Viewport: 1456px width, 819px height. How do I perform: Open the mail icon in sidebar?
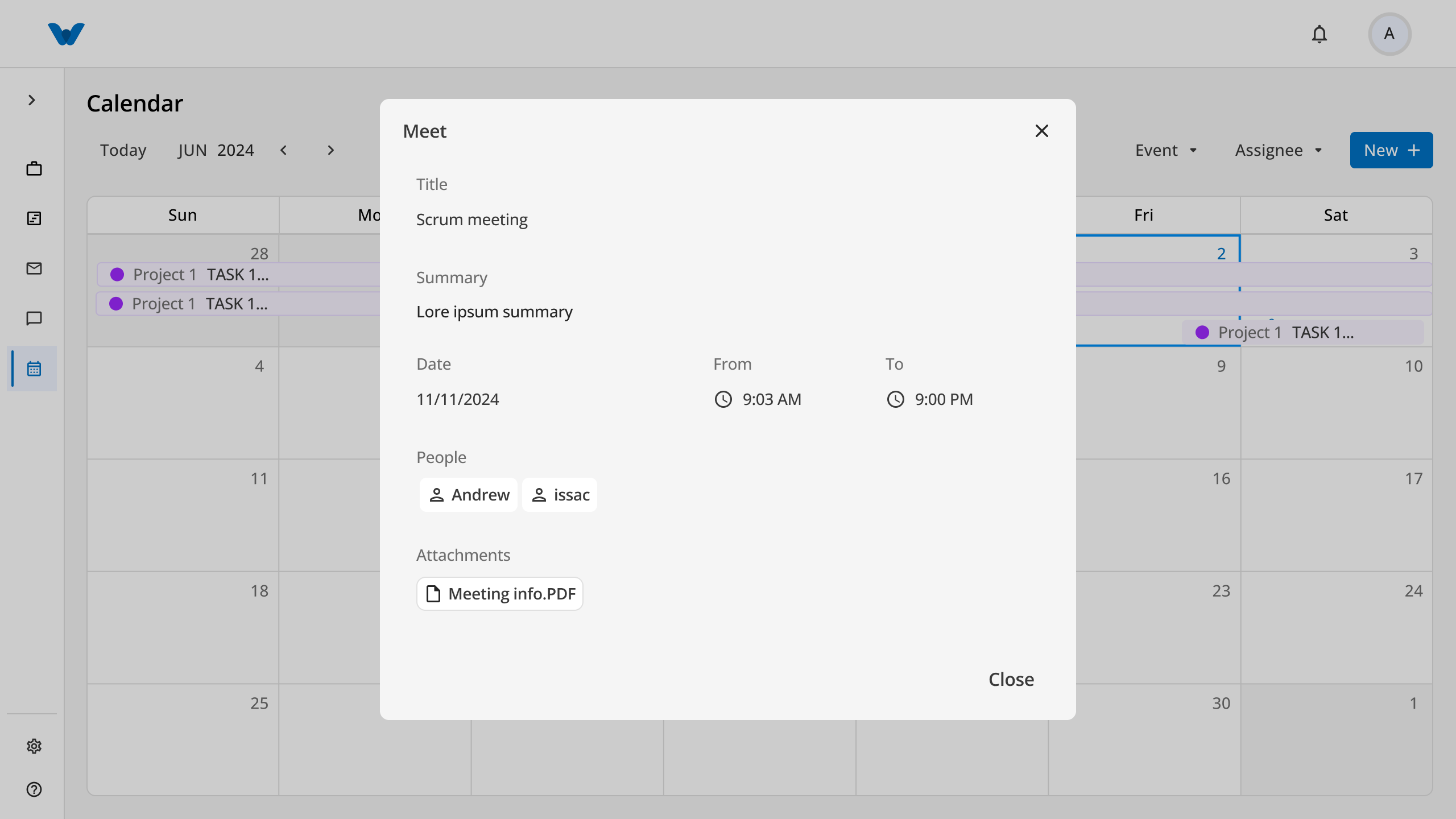coord(34,268)
